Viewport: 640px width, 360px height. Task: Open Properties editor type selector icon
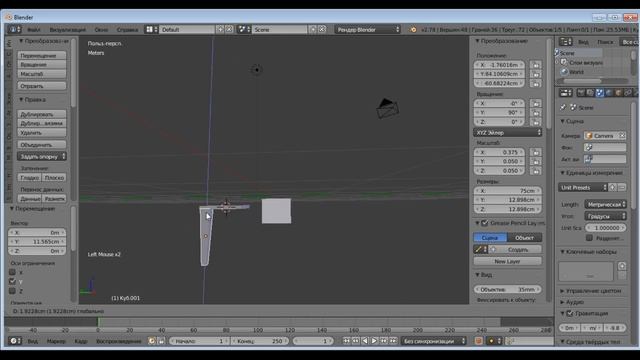click(x=566, y=93)
